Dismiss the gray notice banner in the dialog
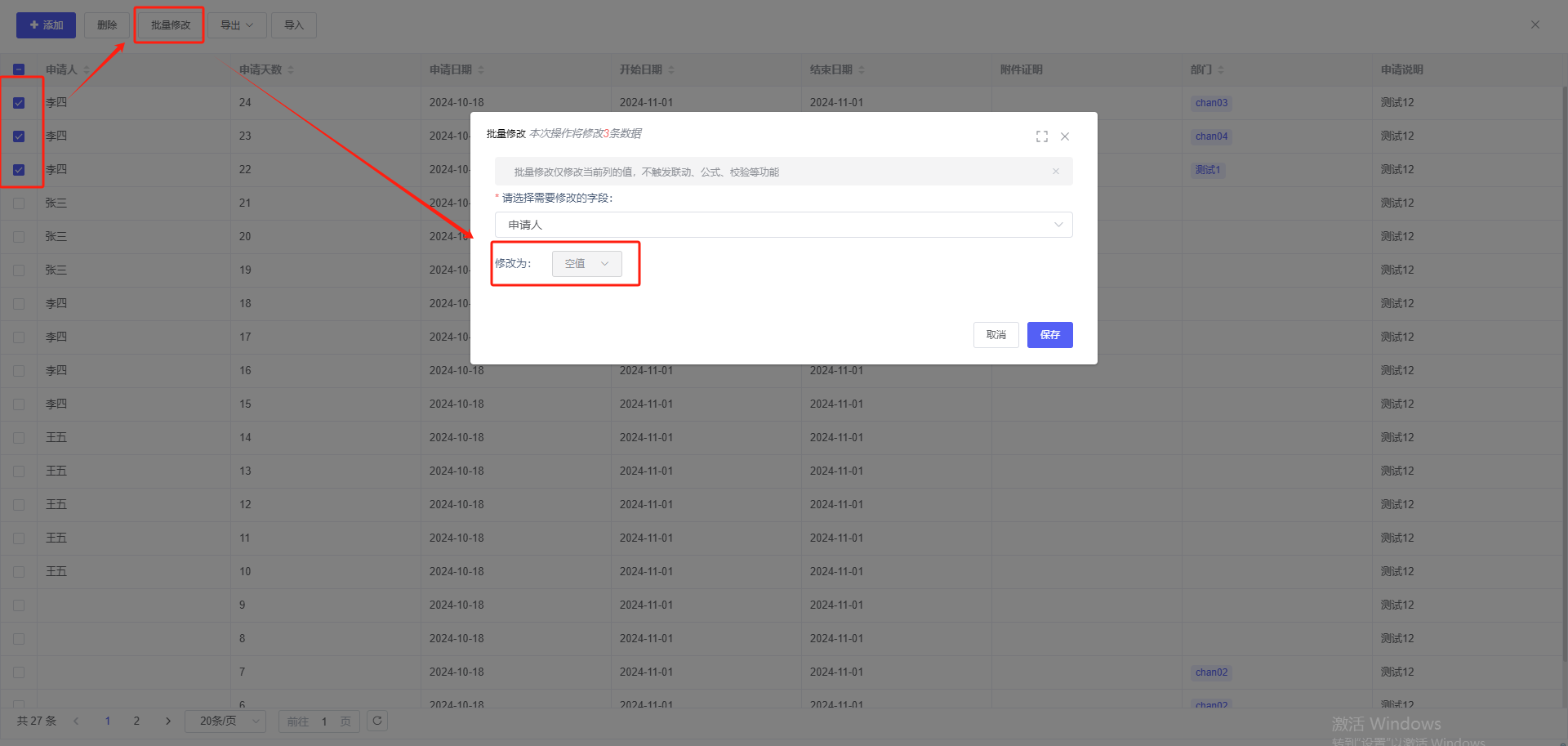 (x=1056, y=172)
